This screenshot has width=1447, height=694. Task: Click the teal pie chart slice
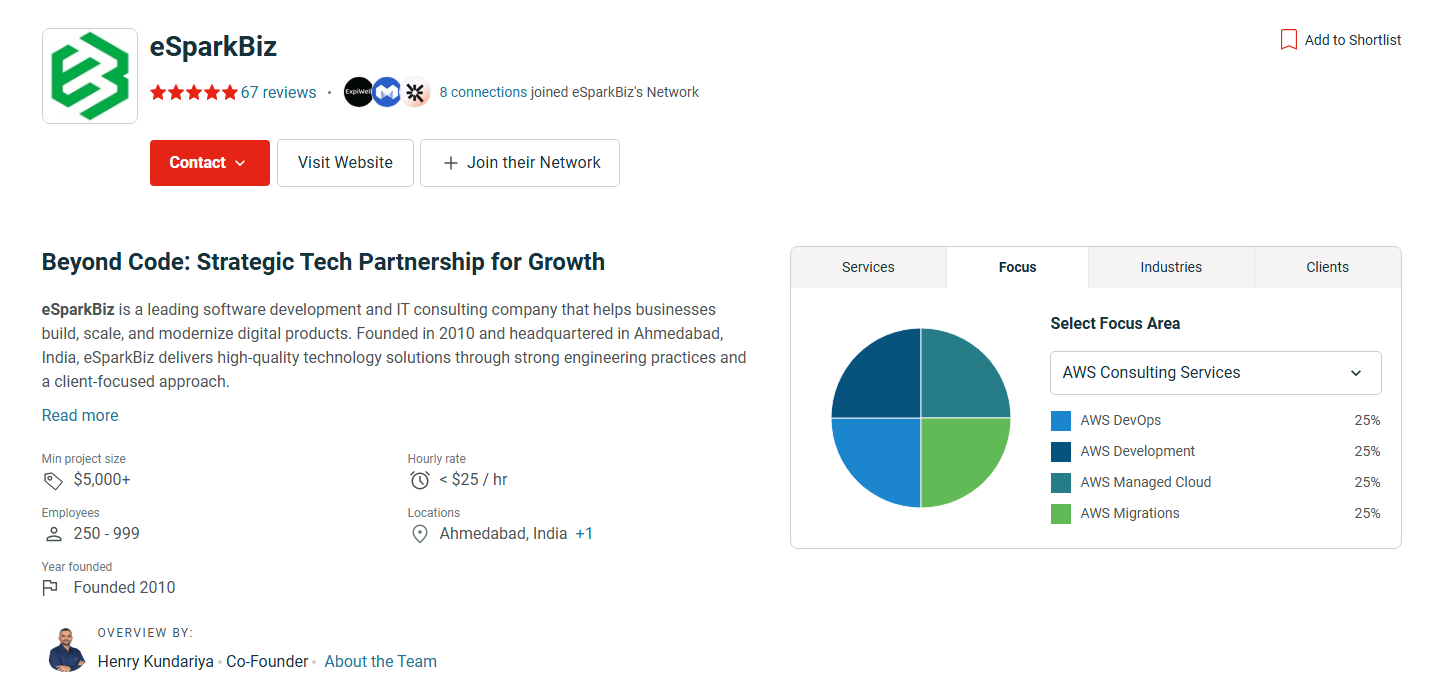click(x=958, y=381)
